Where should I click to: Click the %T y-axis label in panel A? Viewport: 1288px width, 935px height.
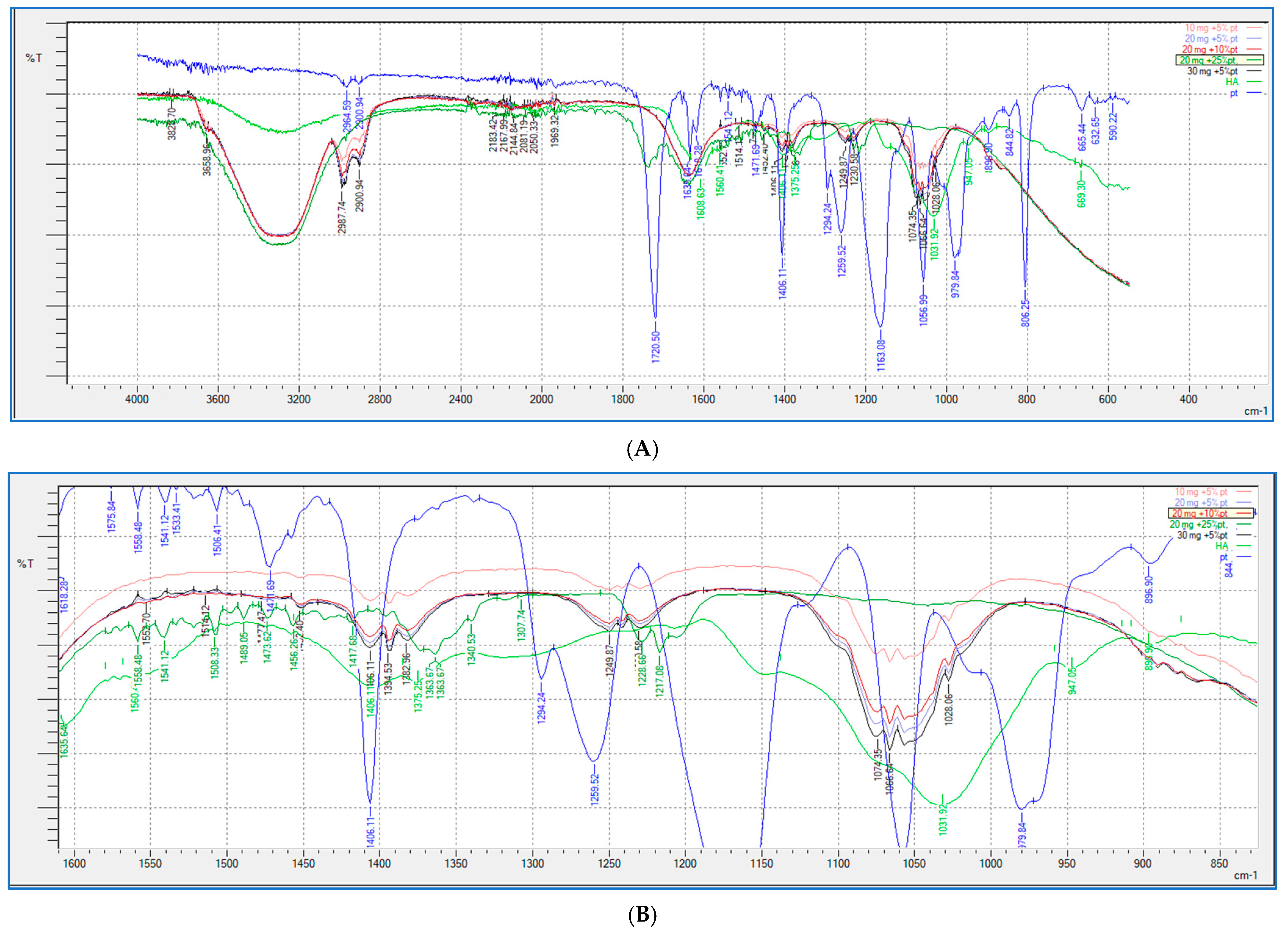[34, 57]
